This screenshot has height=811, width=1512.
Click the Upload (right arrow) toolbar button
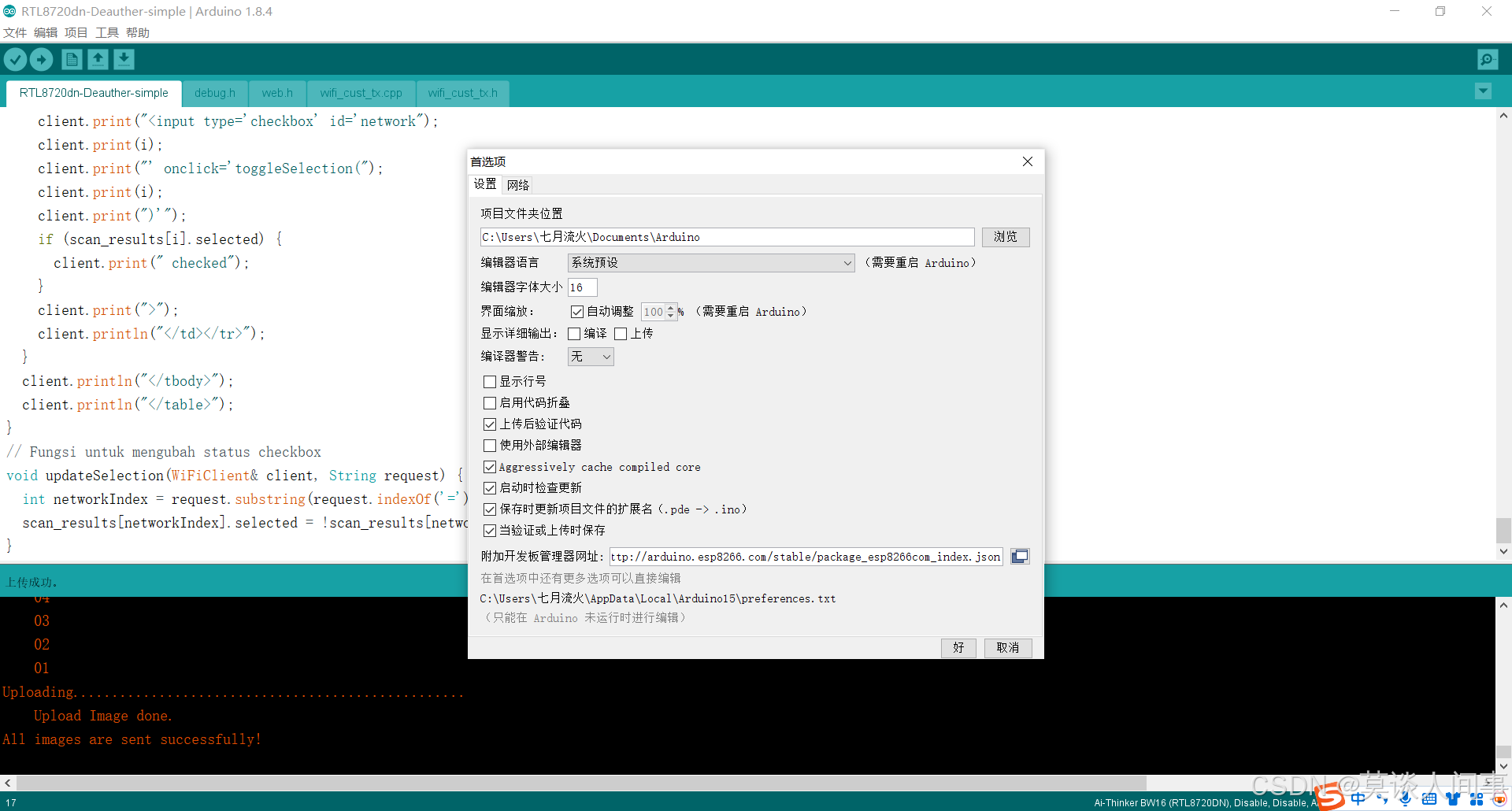(41, 59)
